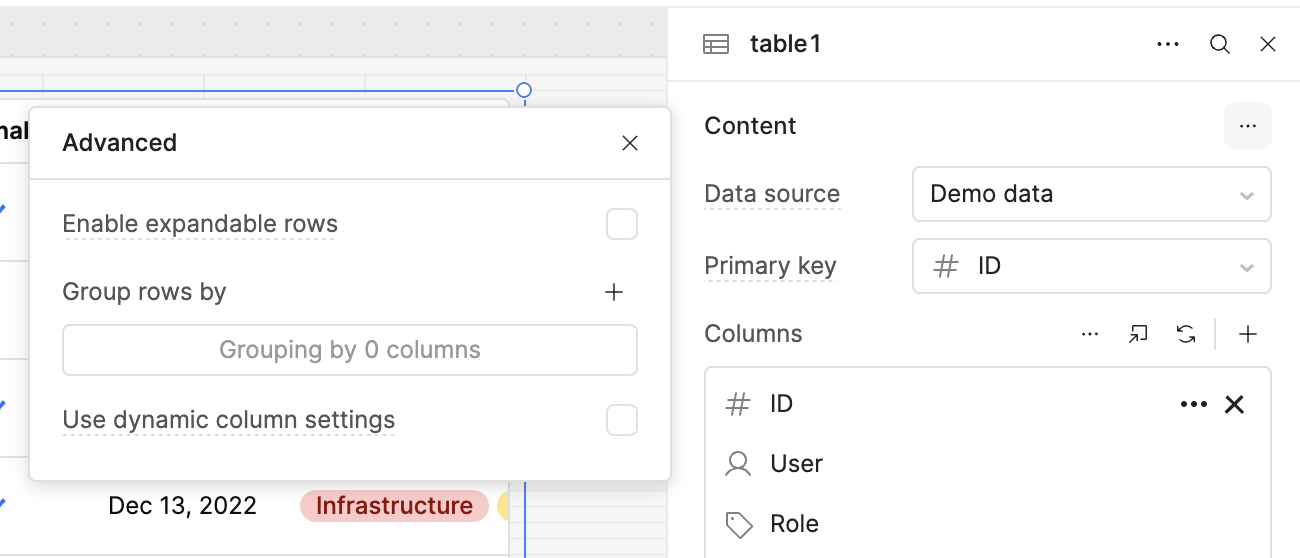1300x558 pixels.
Task: Add a group rows by column
Action: click(614, 292)
